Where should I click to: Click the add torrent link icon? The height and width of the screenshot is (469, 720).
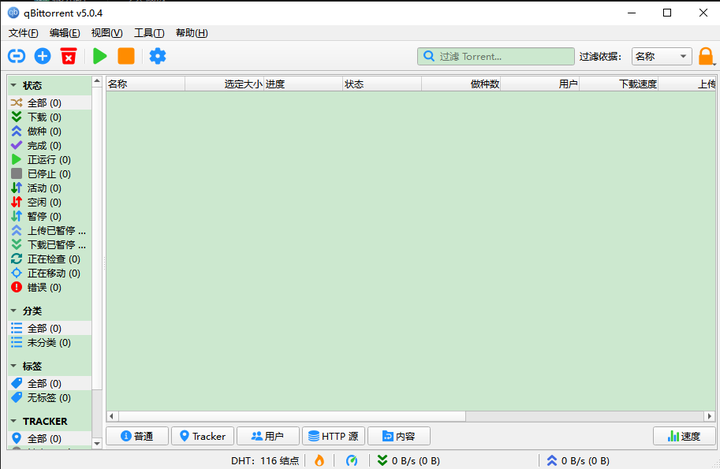pyautogui.click(x=17, y=57)
